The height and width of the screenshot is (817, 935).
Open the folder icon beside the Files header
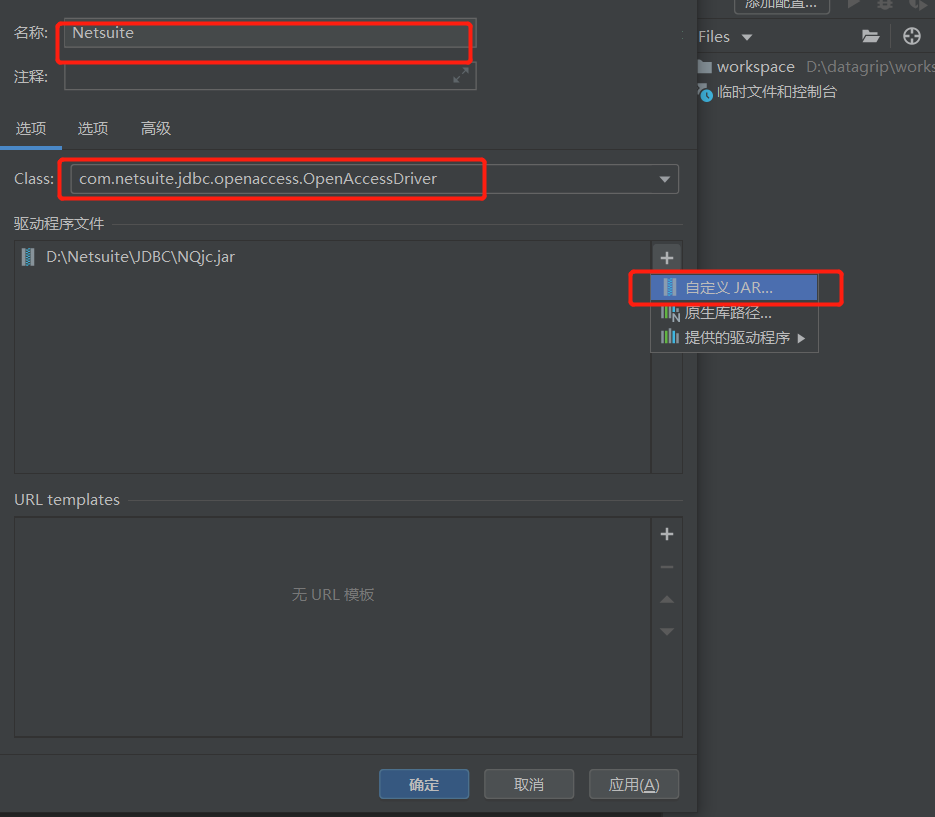coord(871,36)
